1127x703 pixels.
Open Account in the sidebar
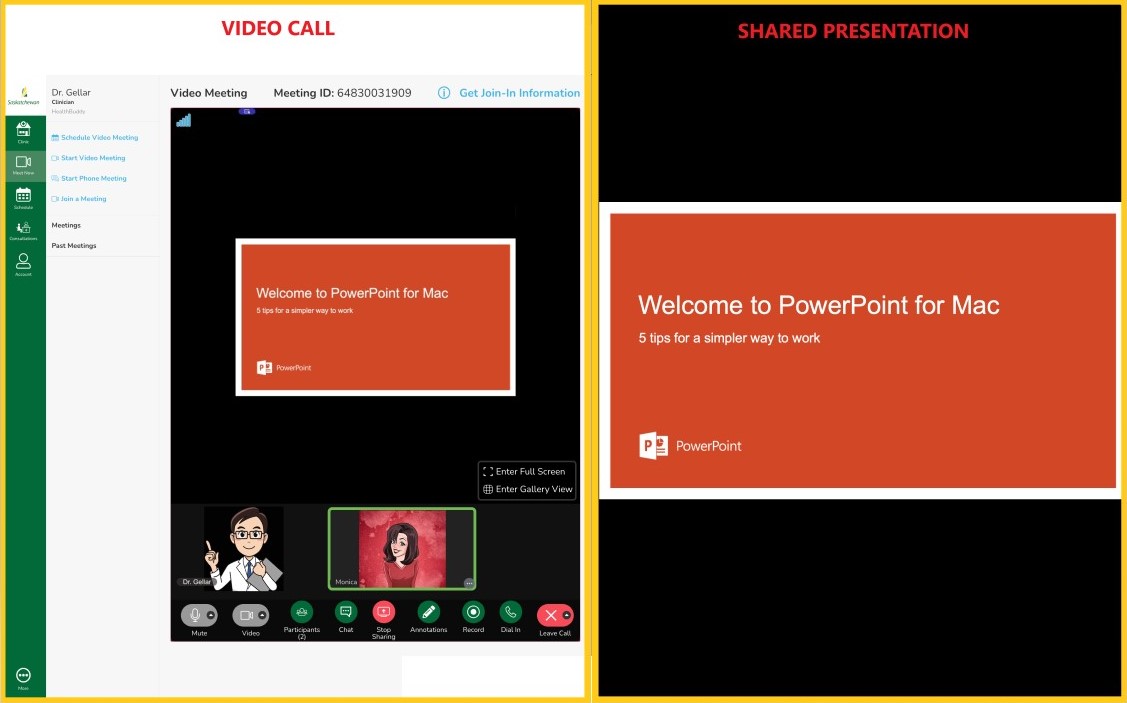coord(23,264)
